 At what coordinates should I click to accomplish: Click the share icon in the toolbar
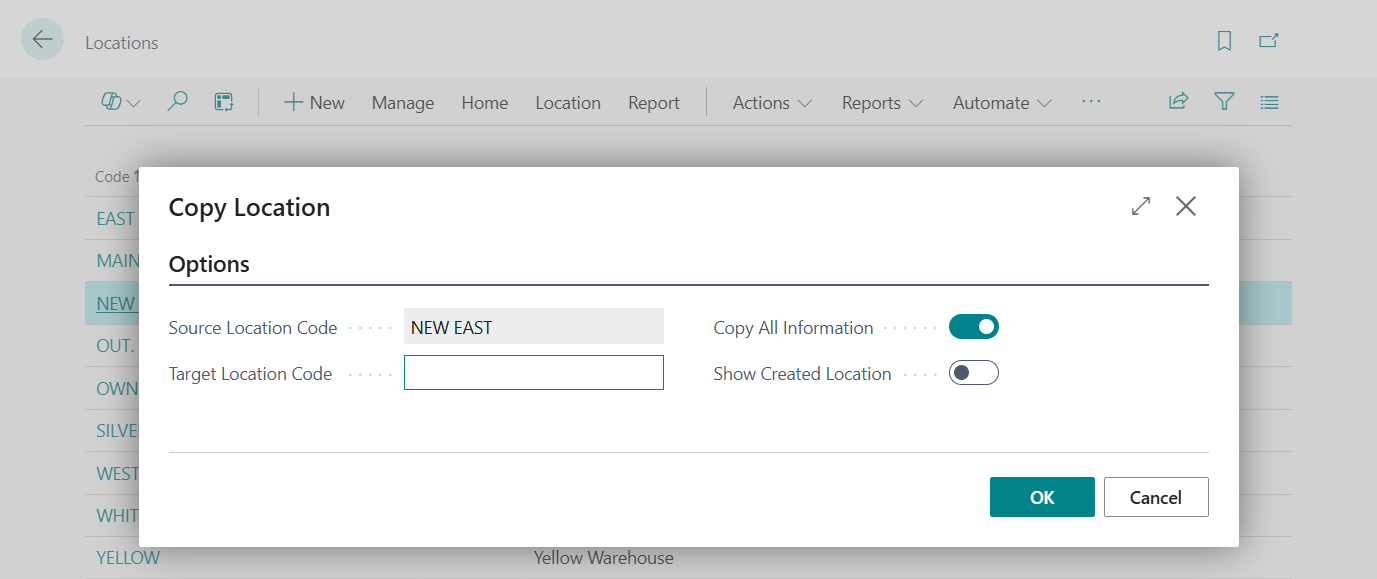coord(1178,101)
